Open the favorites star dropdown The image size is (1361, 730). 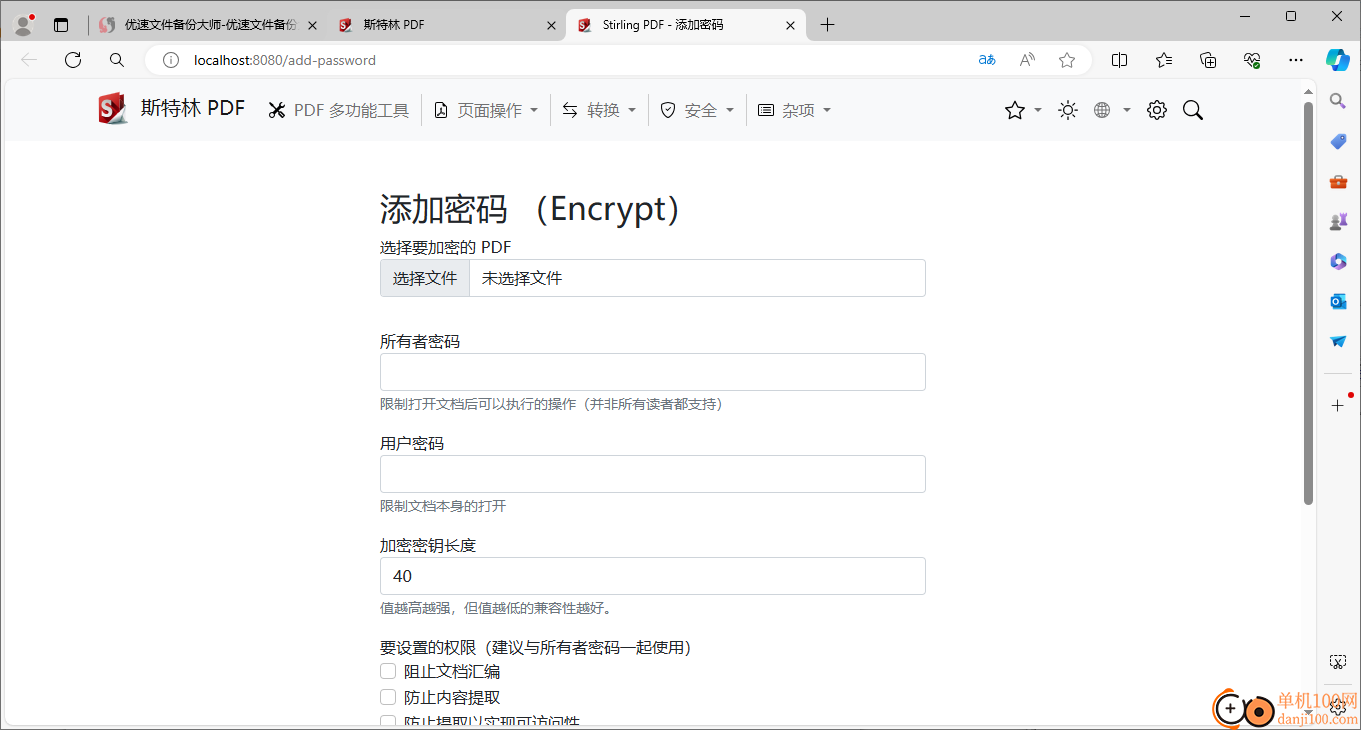pos(1023,110)
